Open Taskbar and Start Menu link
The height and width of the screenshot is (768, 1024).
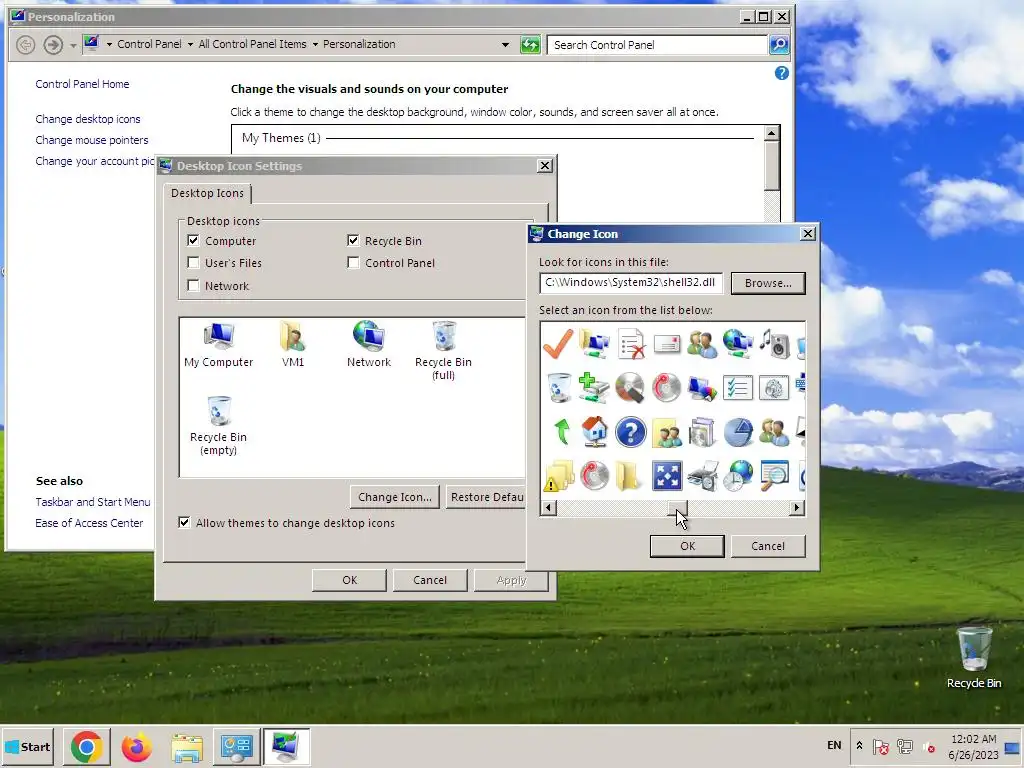tap(93, 502)
